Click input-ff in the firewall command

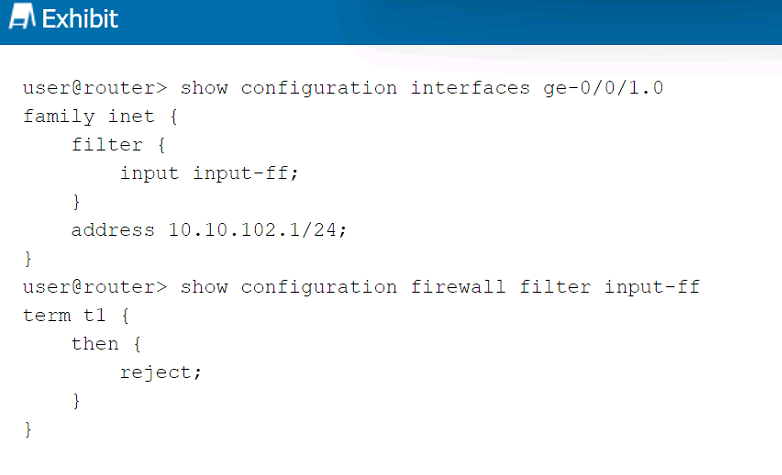pos(652,287)
